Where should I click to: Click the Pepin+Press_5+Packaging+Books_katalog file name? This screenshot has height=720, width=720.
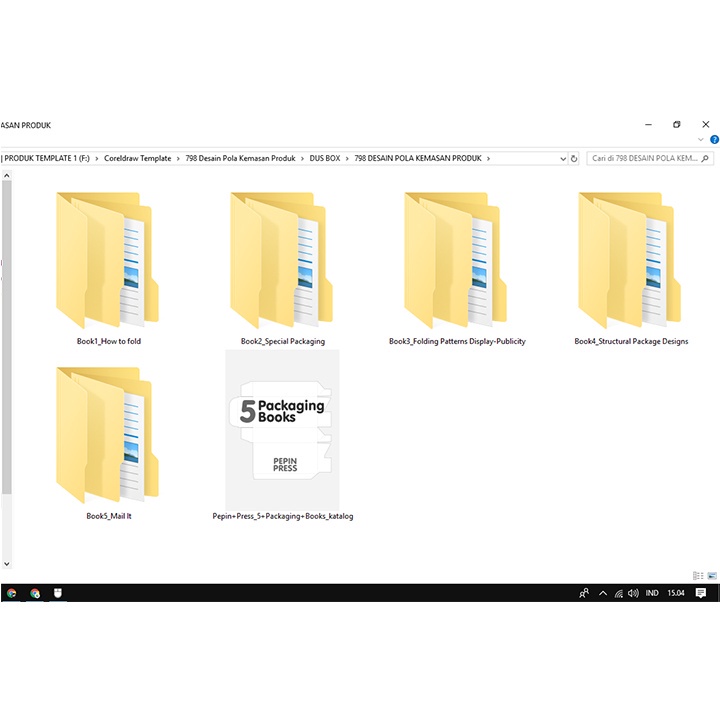[x=283, y=516]
